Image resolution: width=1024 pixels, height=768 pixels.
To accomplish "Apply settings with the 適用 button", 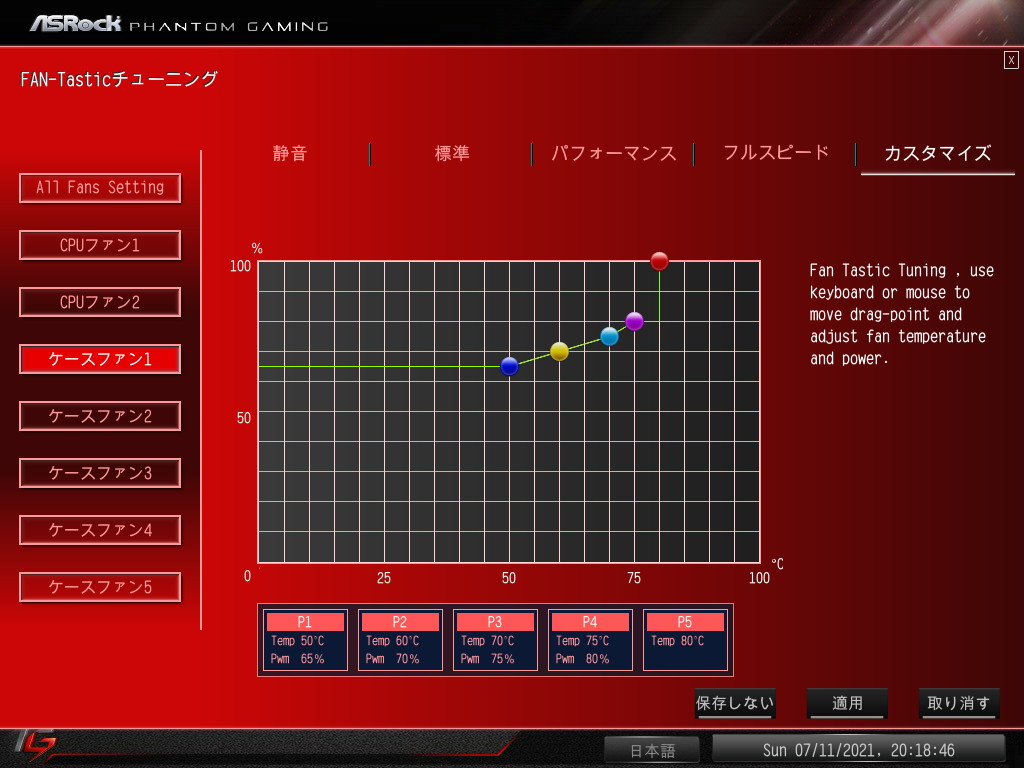I will (847, 703).
